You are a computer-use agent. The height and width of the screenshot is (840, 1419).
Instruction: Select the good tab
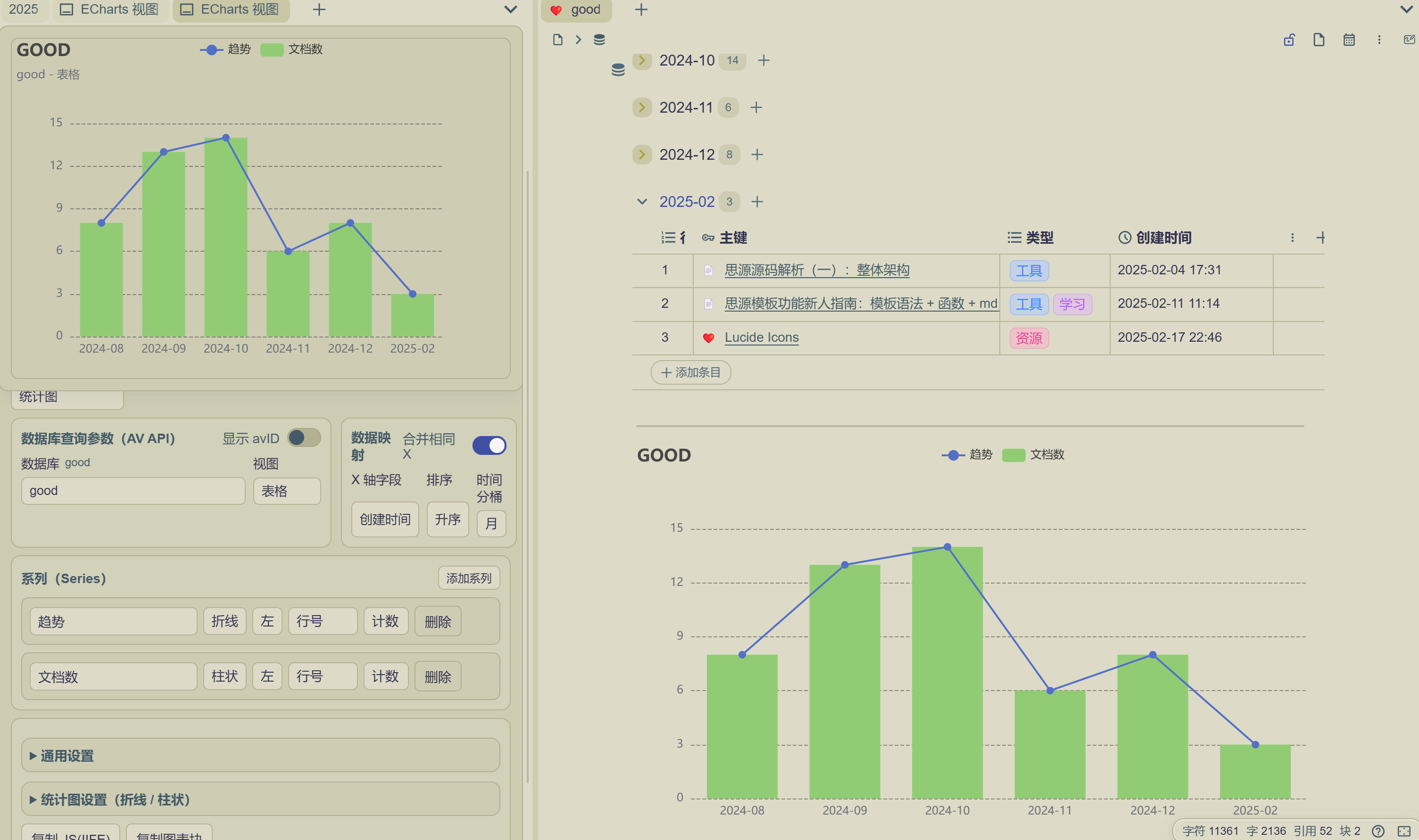click(x=576, y=9)
